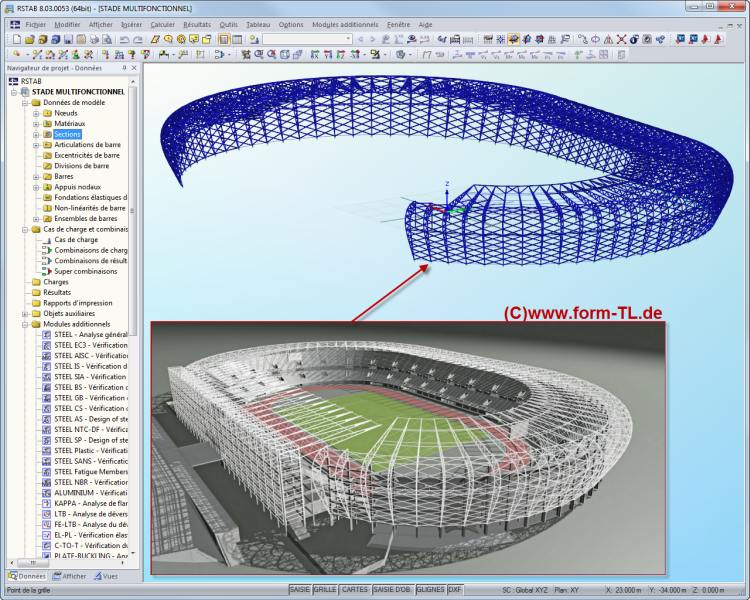Select Divisions de barre tree item
This screenshot has width=750, height=600.
(82, 166)
